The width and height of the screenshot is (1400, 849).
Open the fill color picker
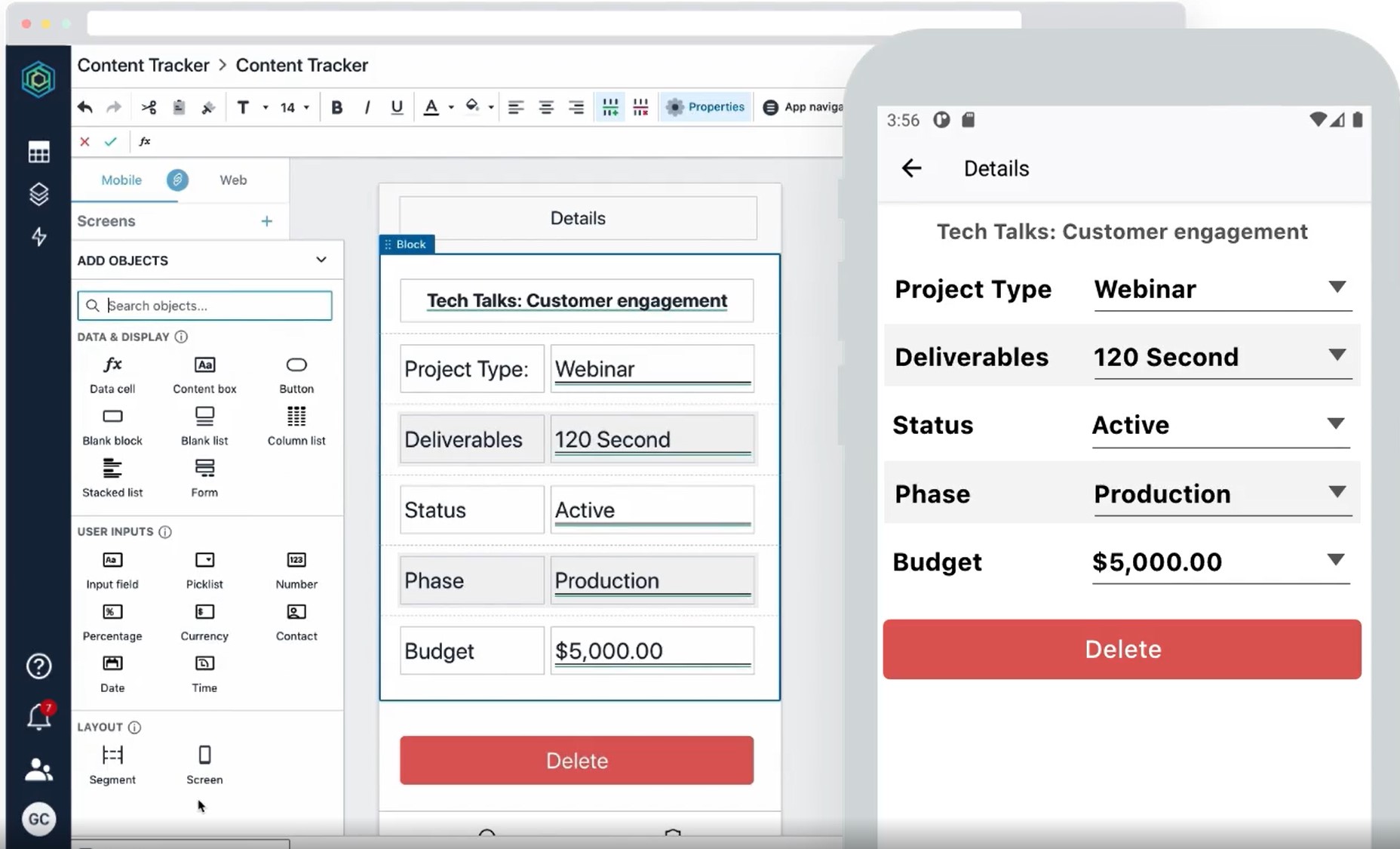pyautogui.click(x=478, y=107)
